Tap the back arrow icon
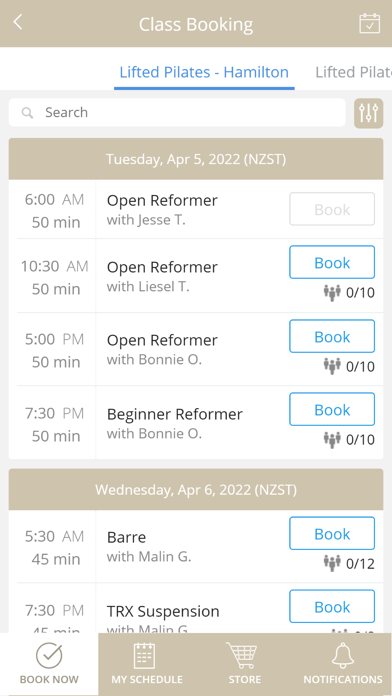 click(x=17, y=22)
